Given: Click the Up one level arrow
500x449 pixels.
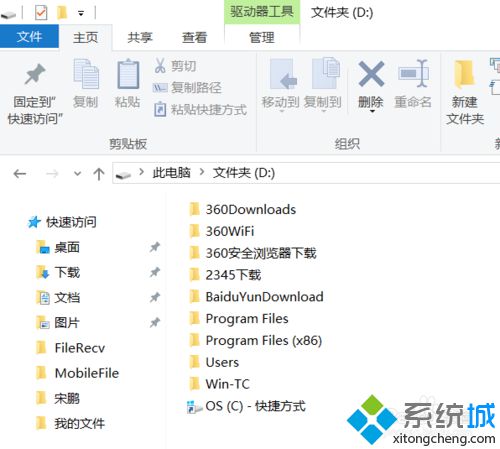Looking at the screenshot, I should pos(99,174).
